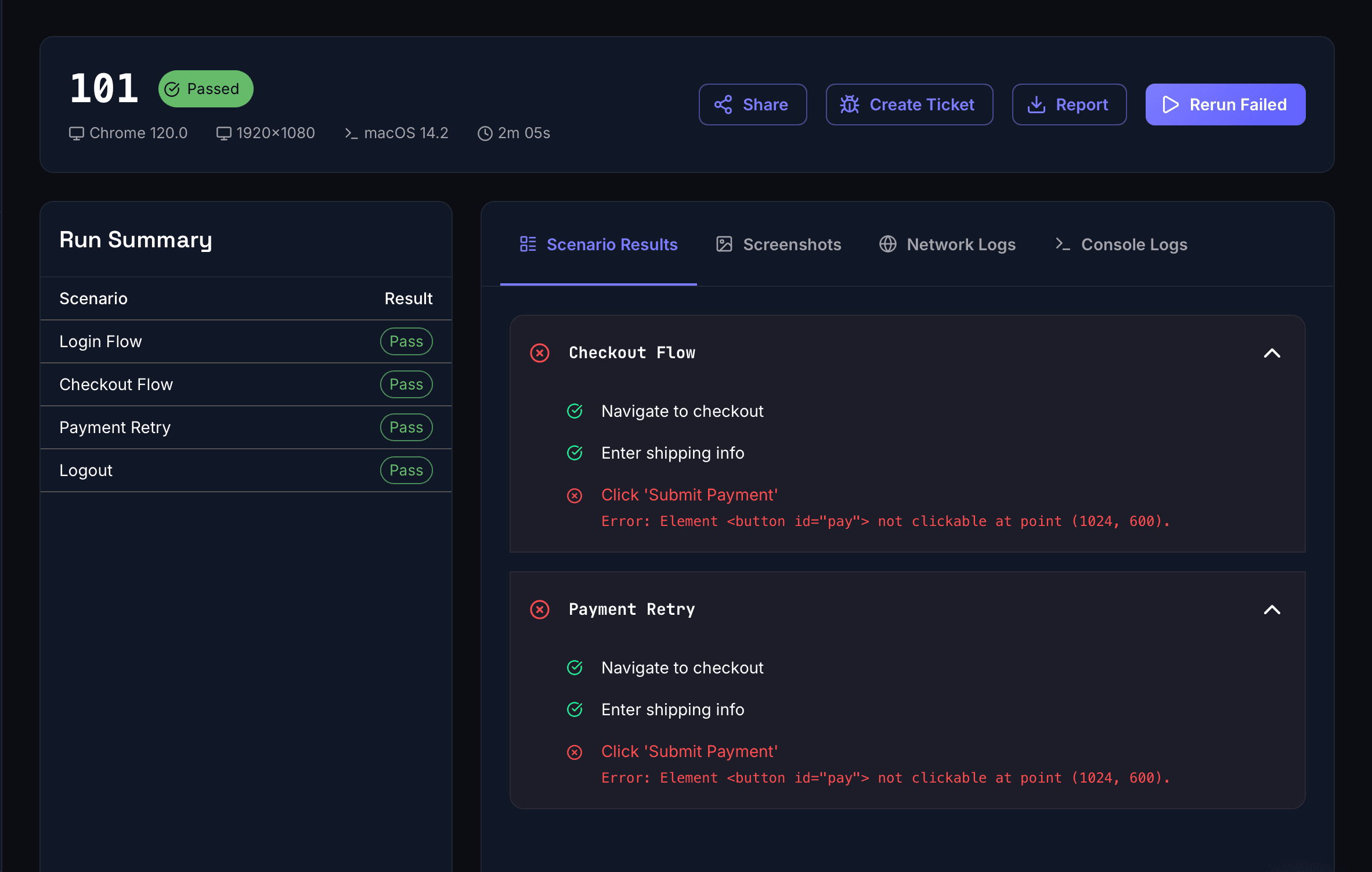The image size is (1372, 872).
Task: Click the play icon on Rerun Failed
Action: coord(1171,105)
